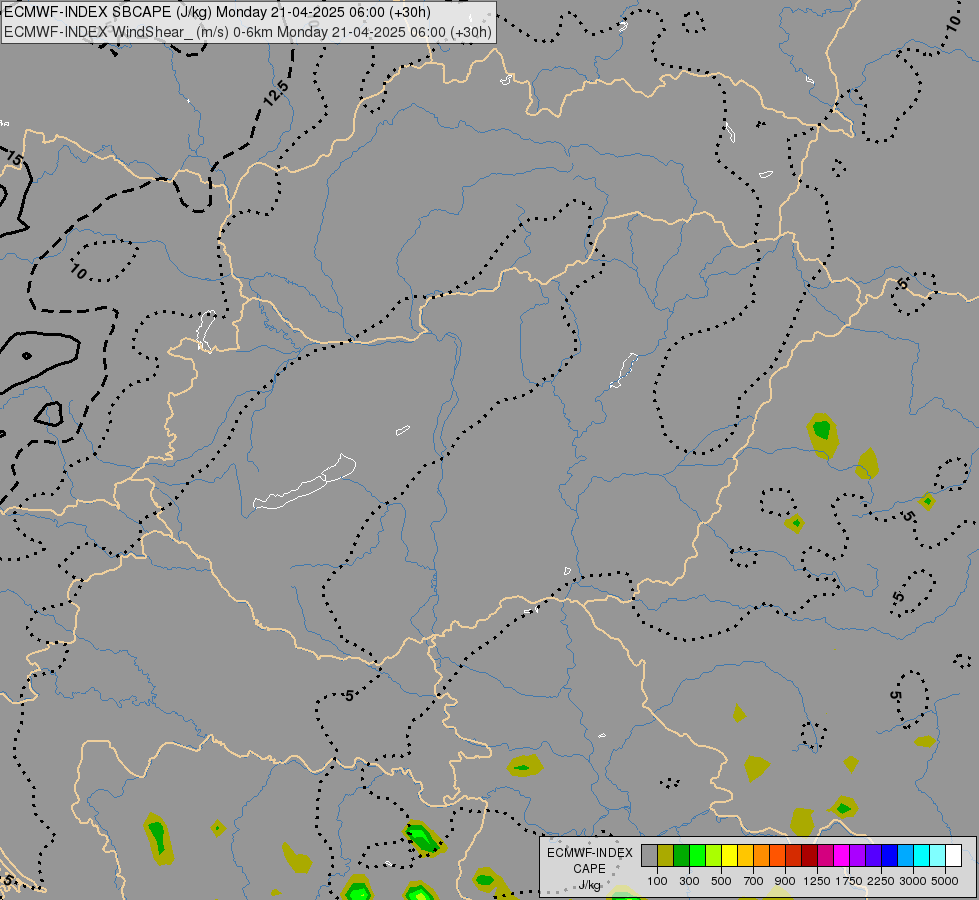Select the orange-red swatch left of 900
This screenshot has width=979, height=900.
777,856
